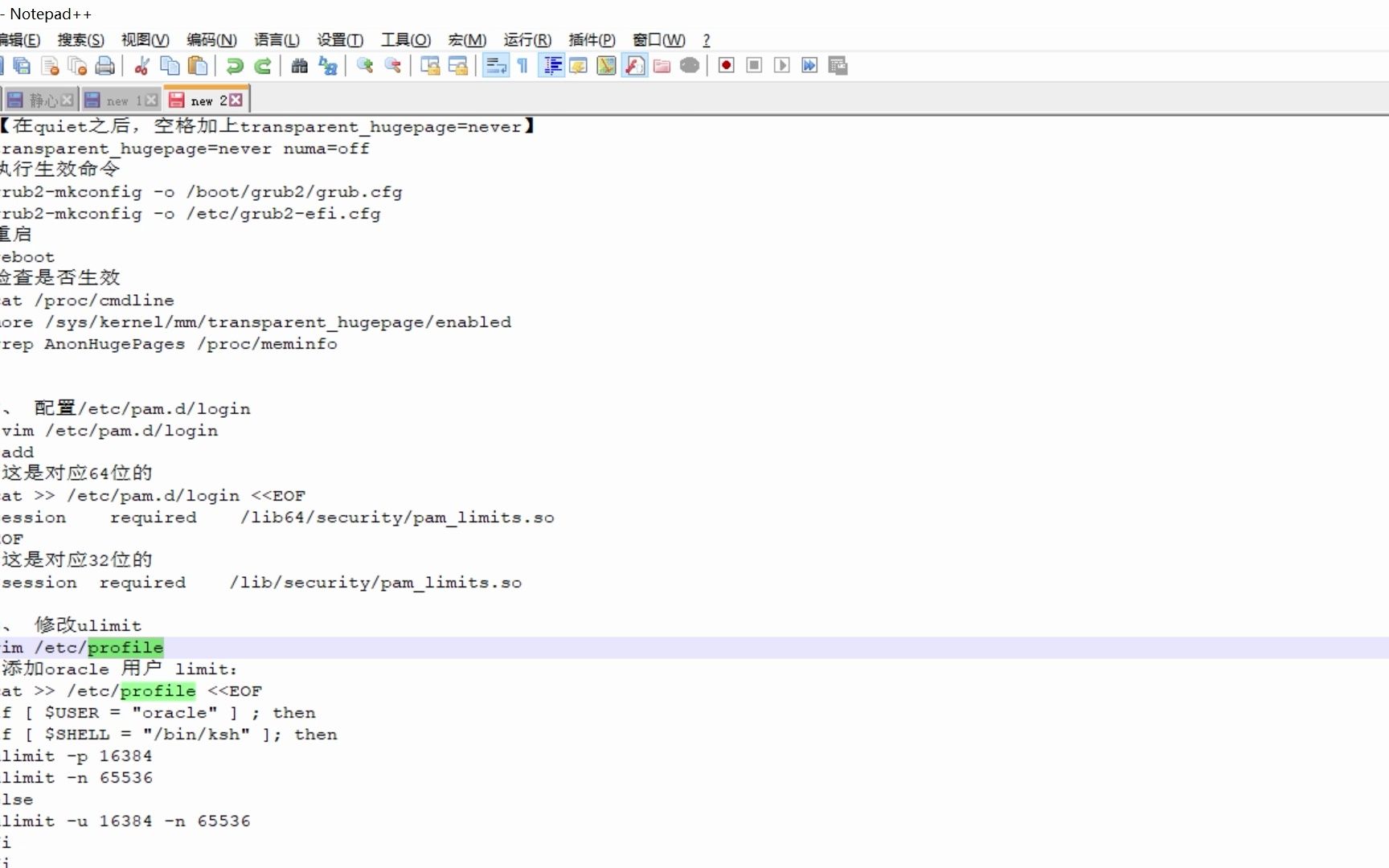The width and height of the screenshot is (1389, 868).
Task: Open the 插件(P) menu
Action: 592,39
